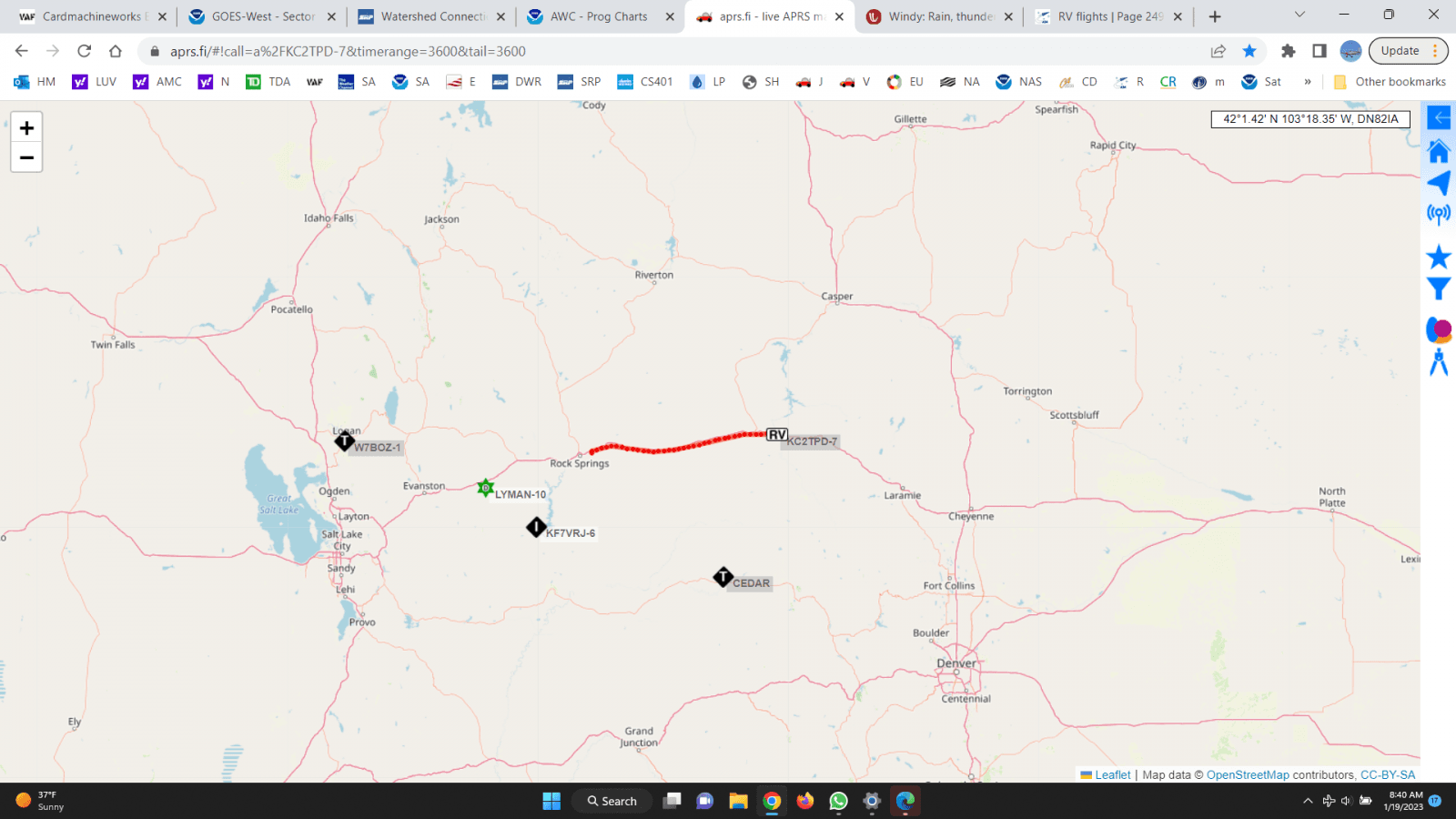Click the drawing compass ruler icon in sidebar
Viewport: 1456px width, 819px height.
pyautogui.click(x=1439, y=362)
